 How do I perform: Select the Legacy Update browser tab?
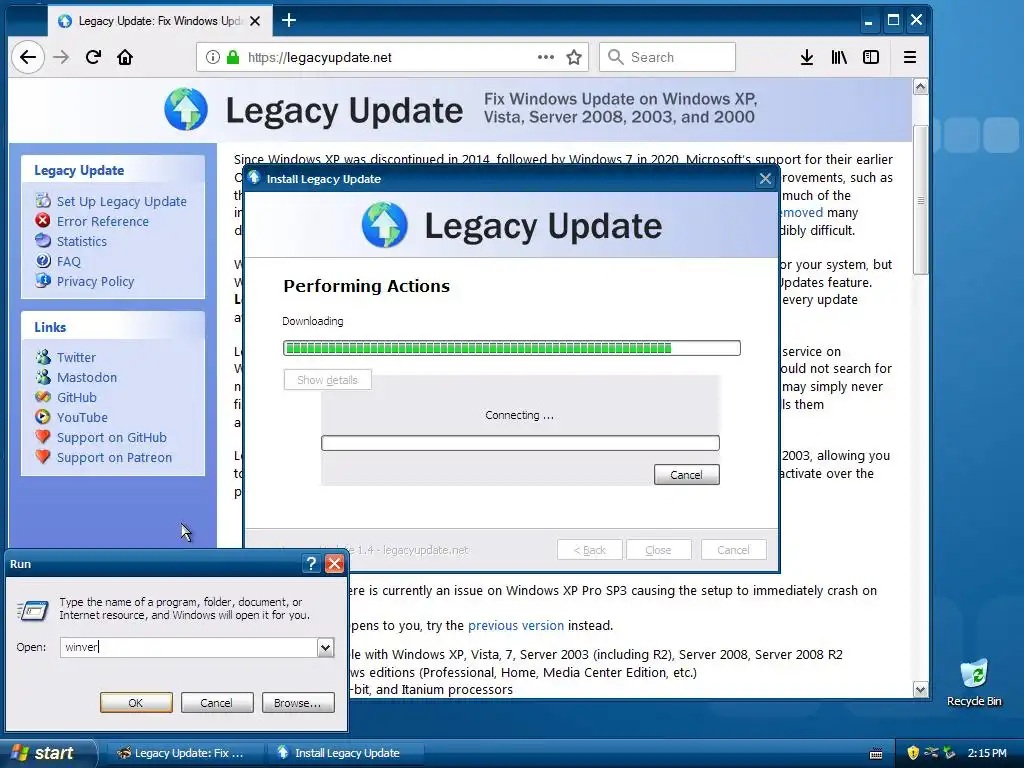(159, 21)
